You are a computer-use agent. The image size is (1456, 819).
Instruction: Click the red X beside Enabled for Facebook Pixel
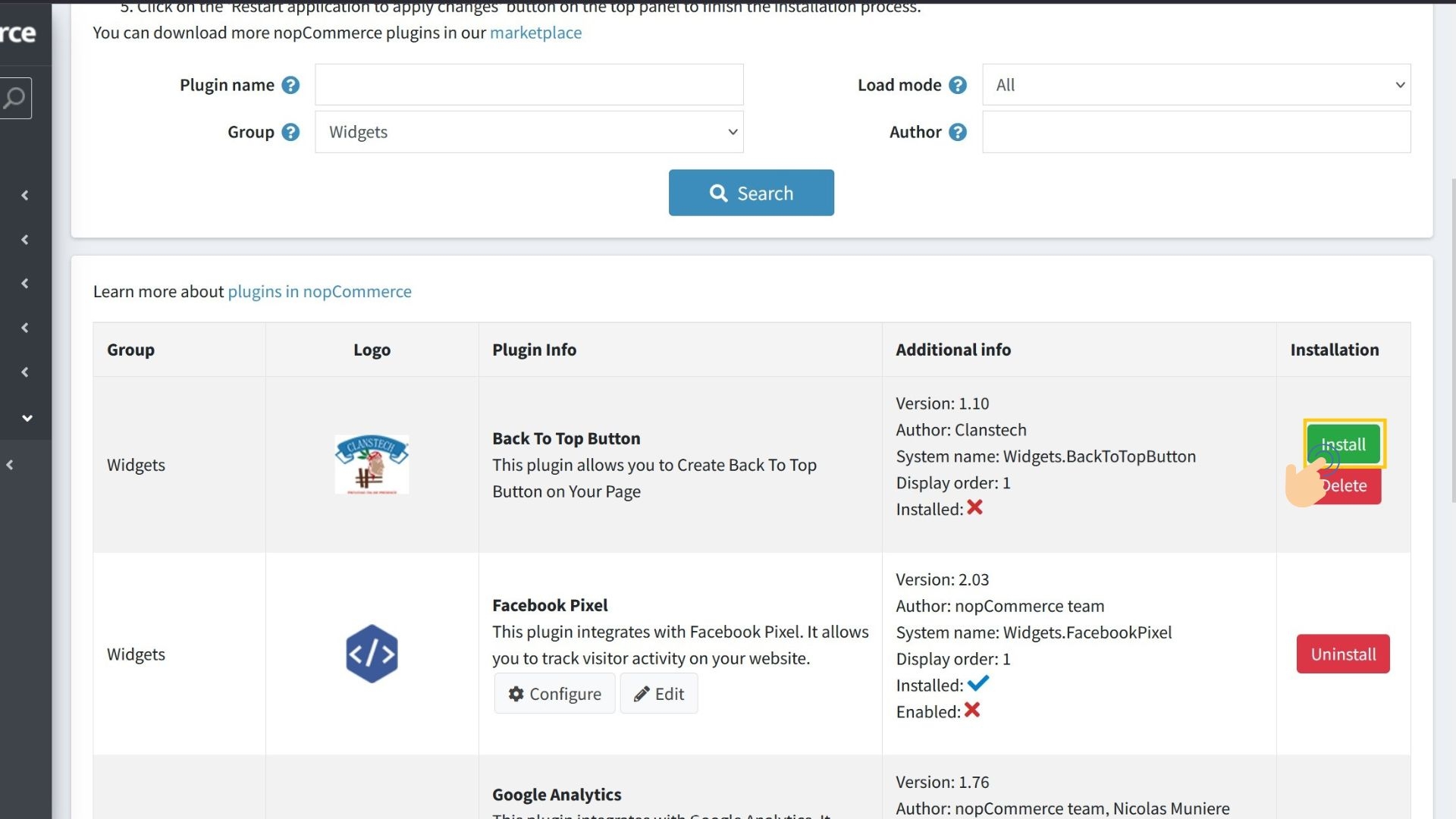tap(972, 710)
